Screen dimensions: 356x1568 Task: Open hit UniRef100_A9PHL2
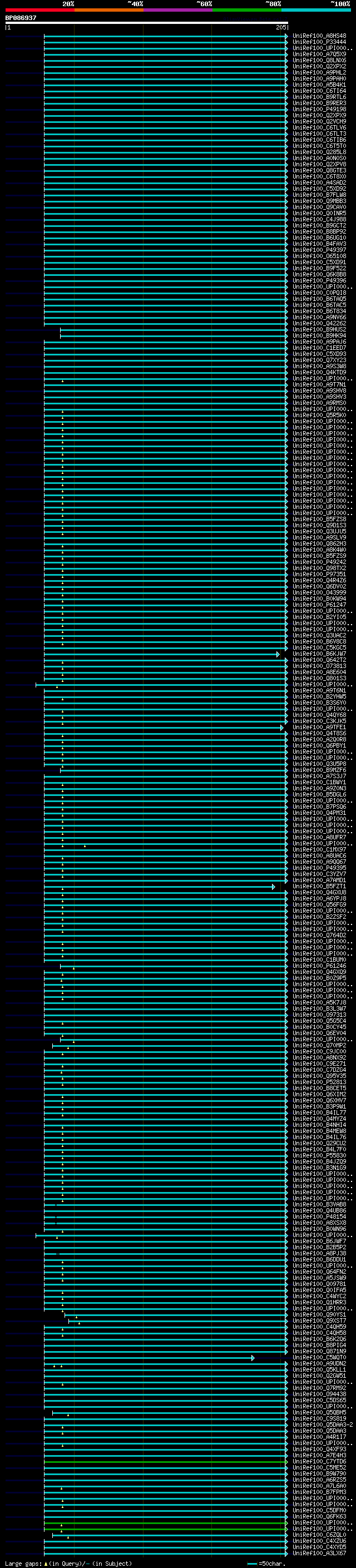pos(319,72)
